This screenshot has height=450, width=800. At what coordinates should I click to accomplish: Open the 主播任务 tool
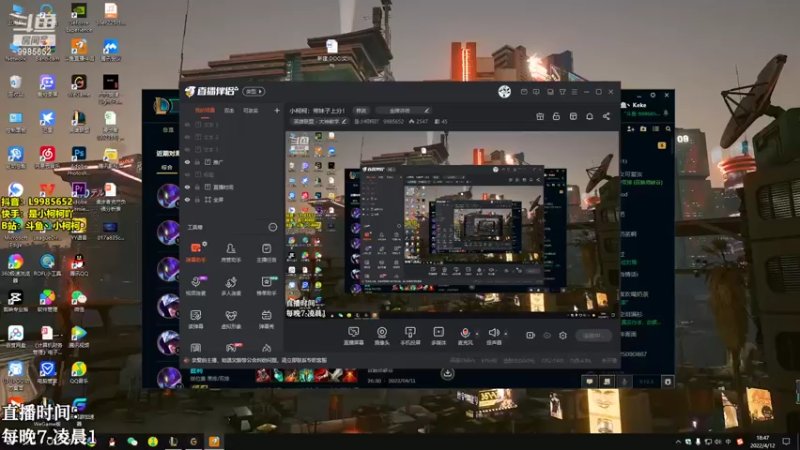point(266,252)
